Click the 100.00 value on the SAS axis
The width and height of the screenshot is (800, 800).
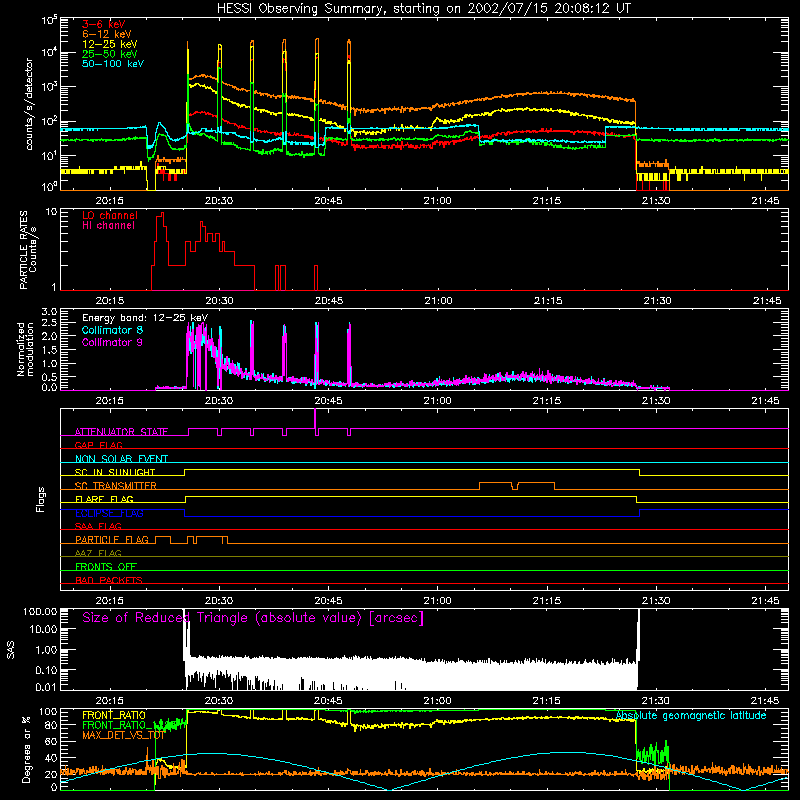pyautogui.click(x=40, y=612)
